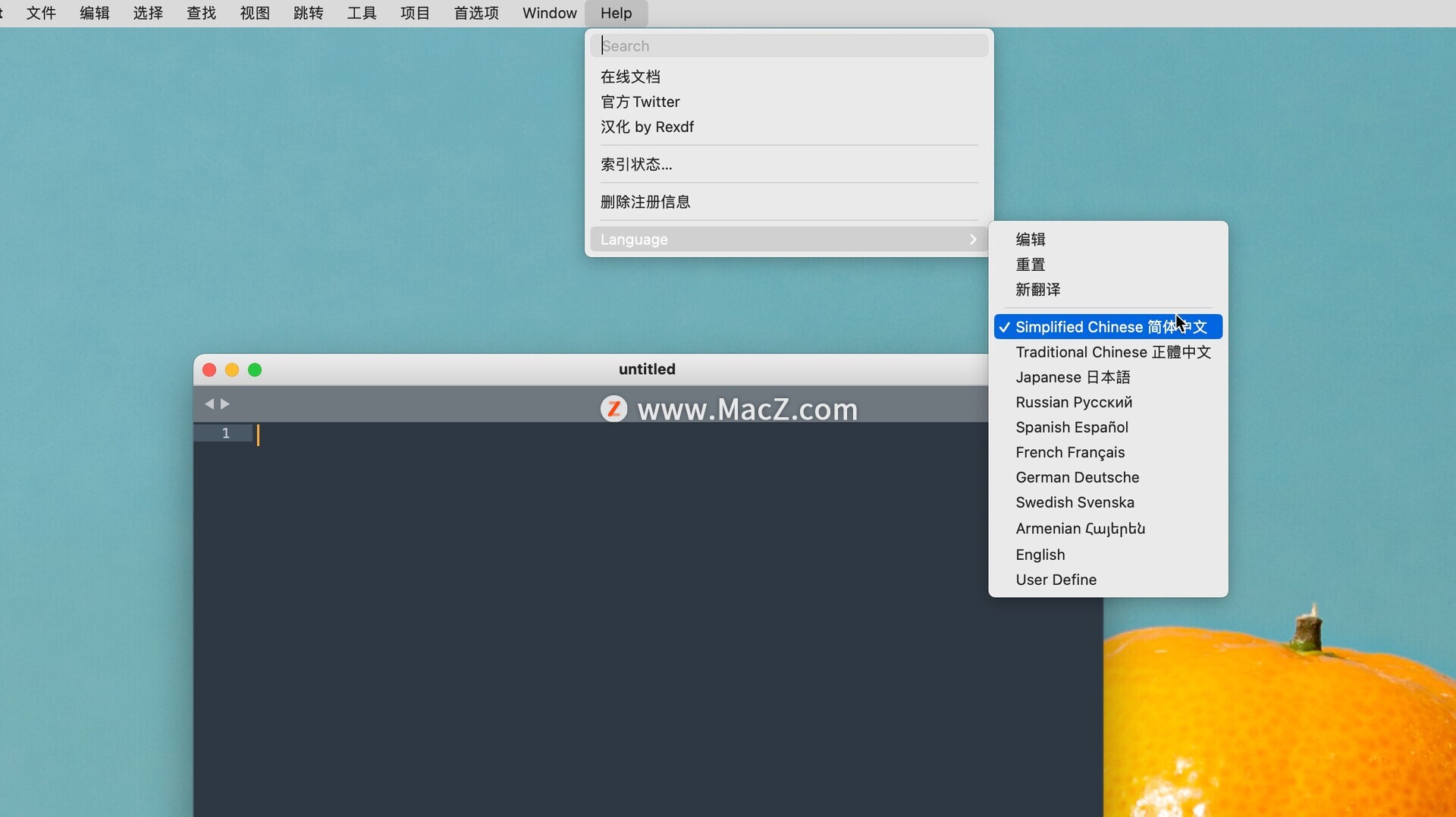
Task: Open 官方 Twitter link
Action: (640, 102)
